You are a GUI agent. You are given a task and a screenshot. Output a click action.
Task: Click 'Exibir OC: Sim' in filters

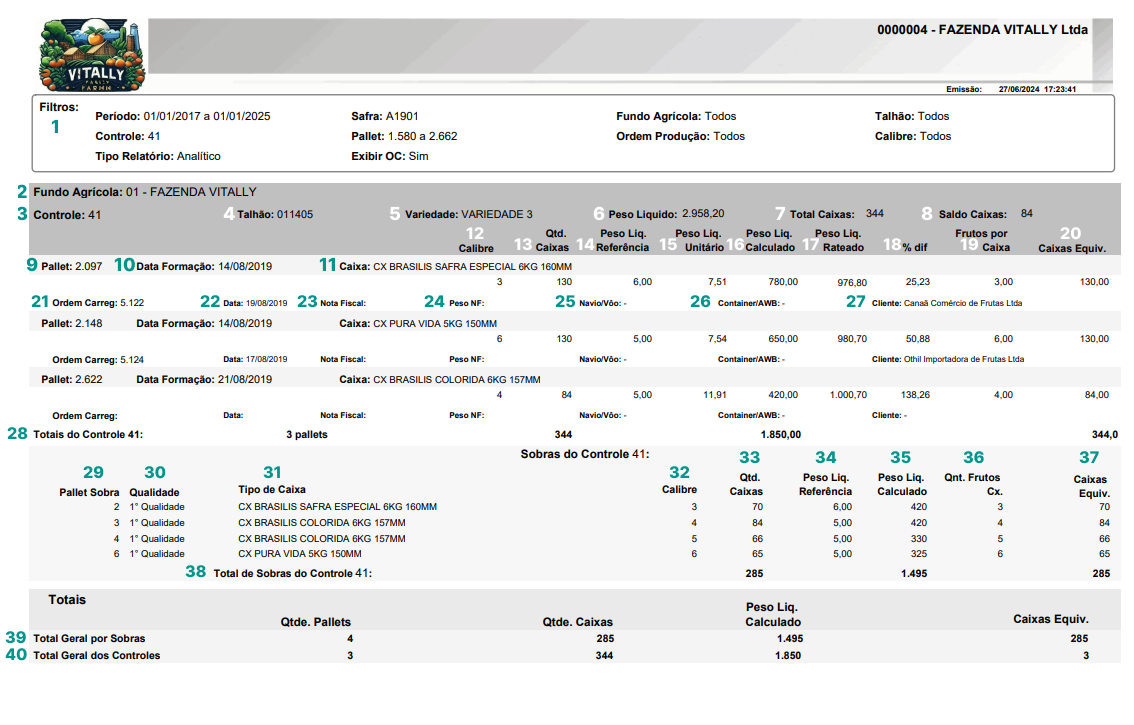point(390,156)
